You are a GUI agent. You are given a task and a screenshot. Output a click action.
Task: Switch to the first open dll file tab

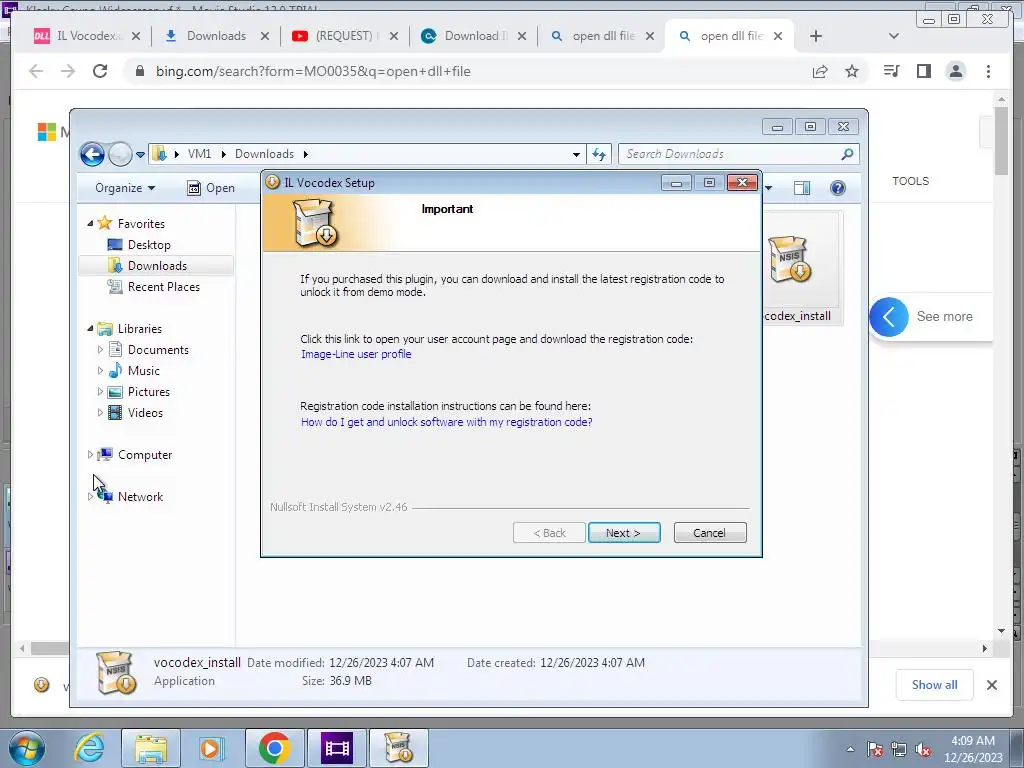tap(601, 36)
